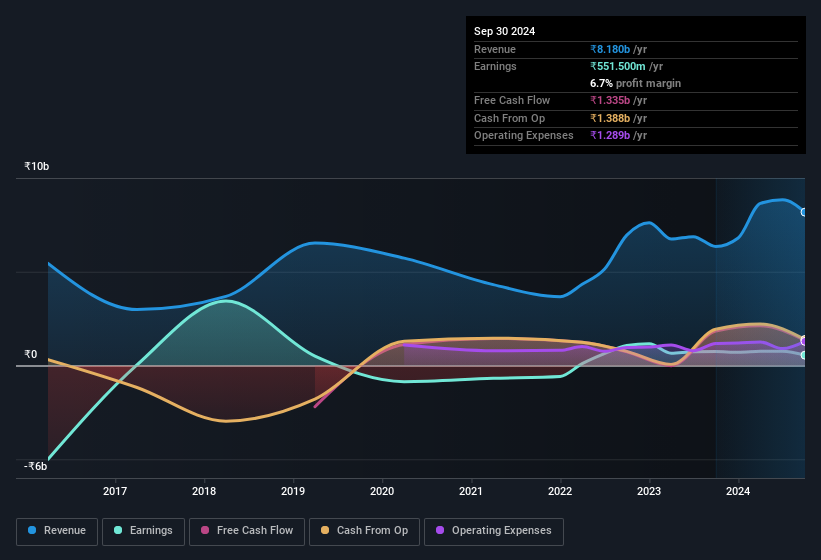Click the blue dot in Revenue legend

(32, 530)
